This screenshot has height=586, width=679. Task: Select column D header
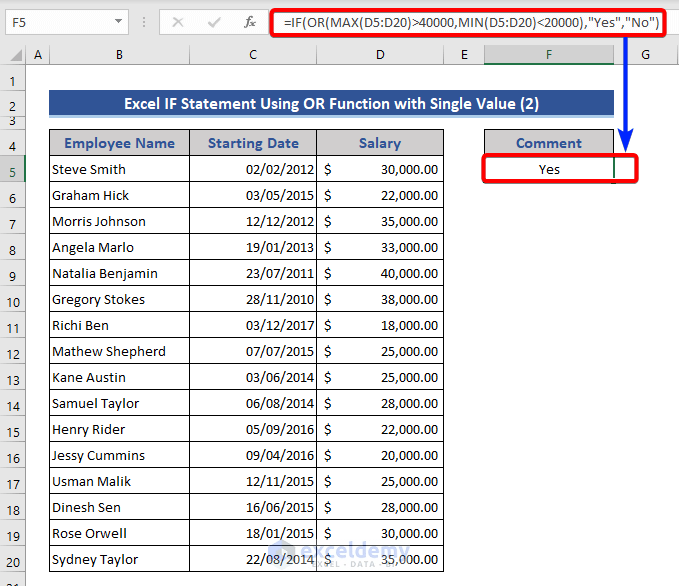point(380,55)
